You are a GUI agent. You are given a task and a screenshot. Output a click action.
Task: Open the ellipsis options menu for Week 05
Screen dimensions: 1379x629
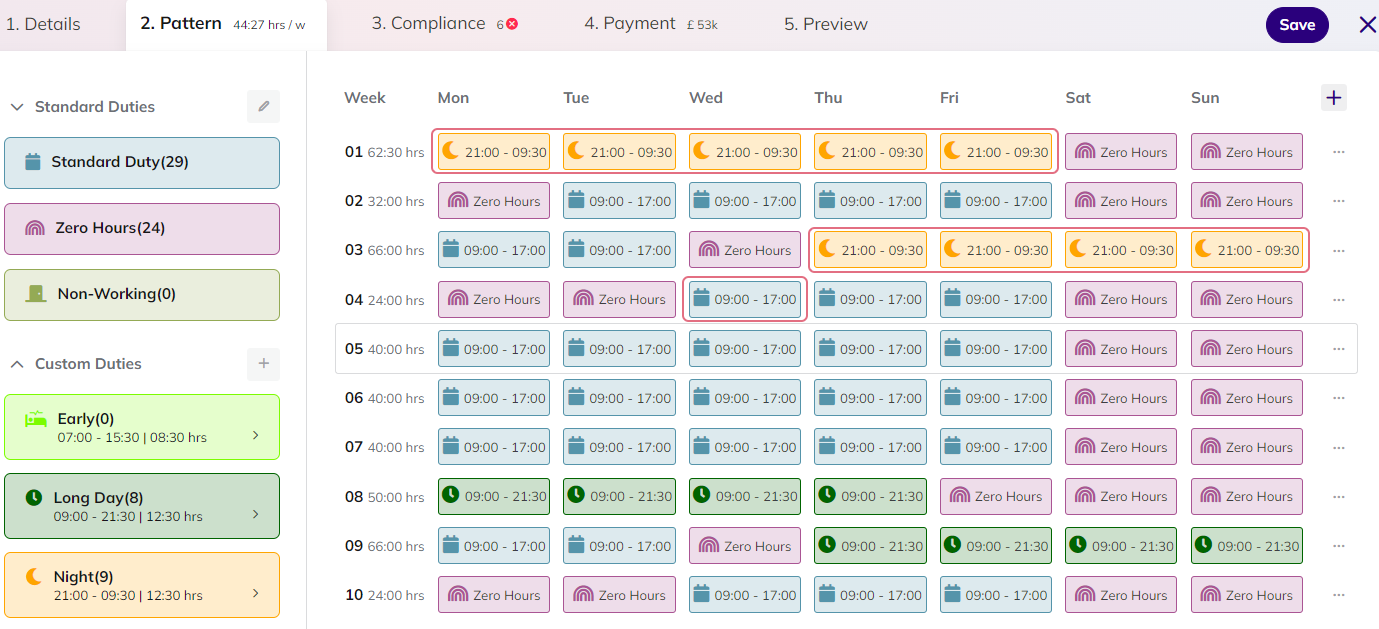pos(1338,347)
